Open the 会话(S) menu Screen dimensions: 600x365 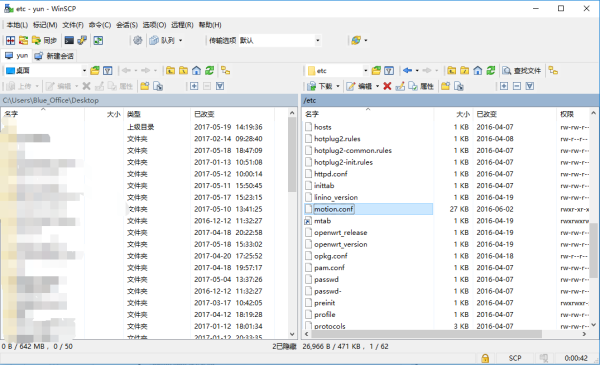tap(127, 25)
